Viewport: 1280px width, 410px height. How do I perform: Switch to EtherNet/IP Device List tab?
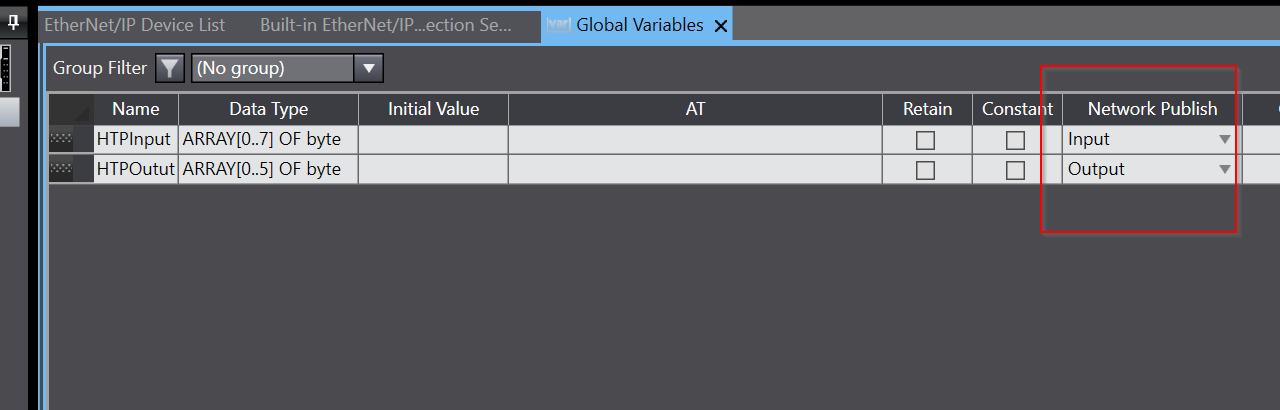tap(135, 25)
